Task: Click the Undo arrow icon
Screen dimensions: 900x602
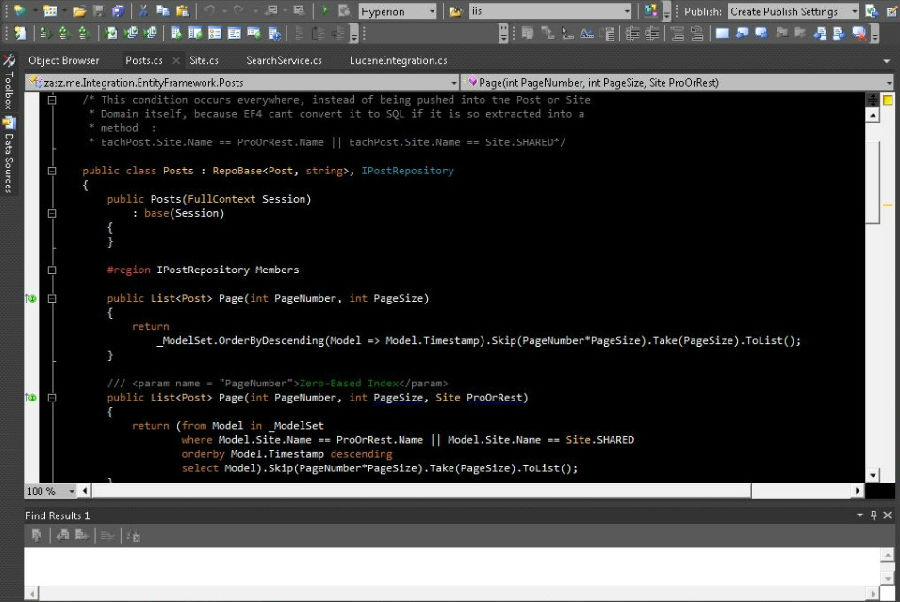Action: 210,11
